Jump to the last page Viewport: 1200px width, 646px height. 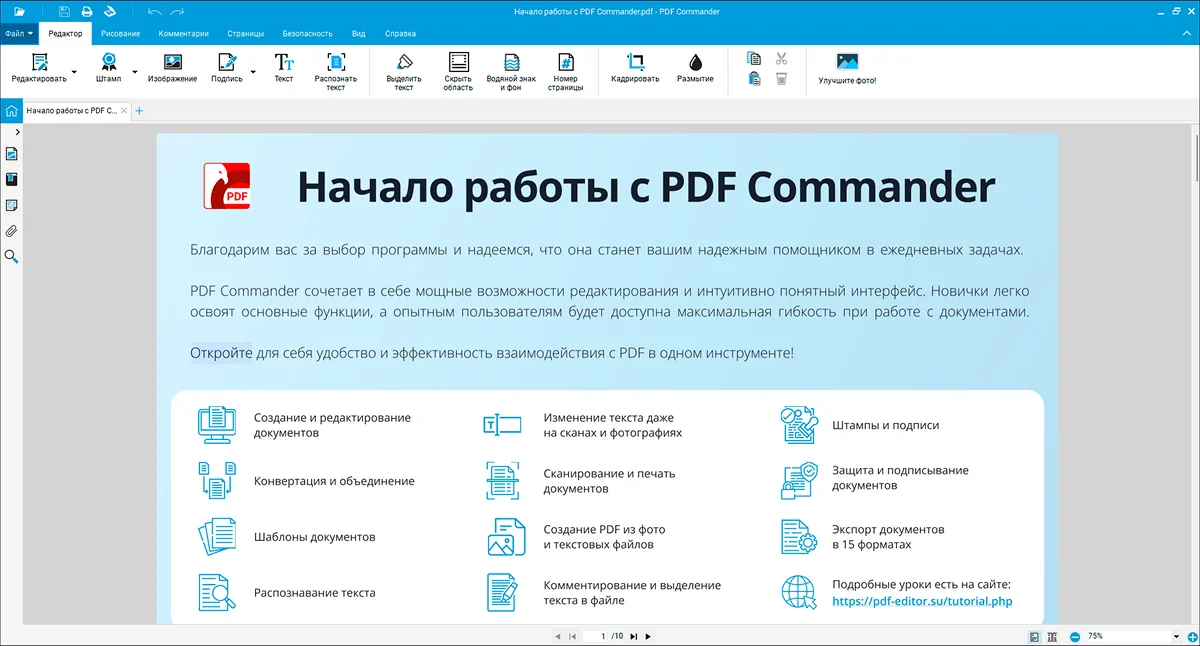click(634, 636)
